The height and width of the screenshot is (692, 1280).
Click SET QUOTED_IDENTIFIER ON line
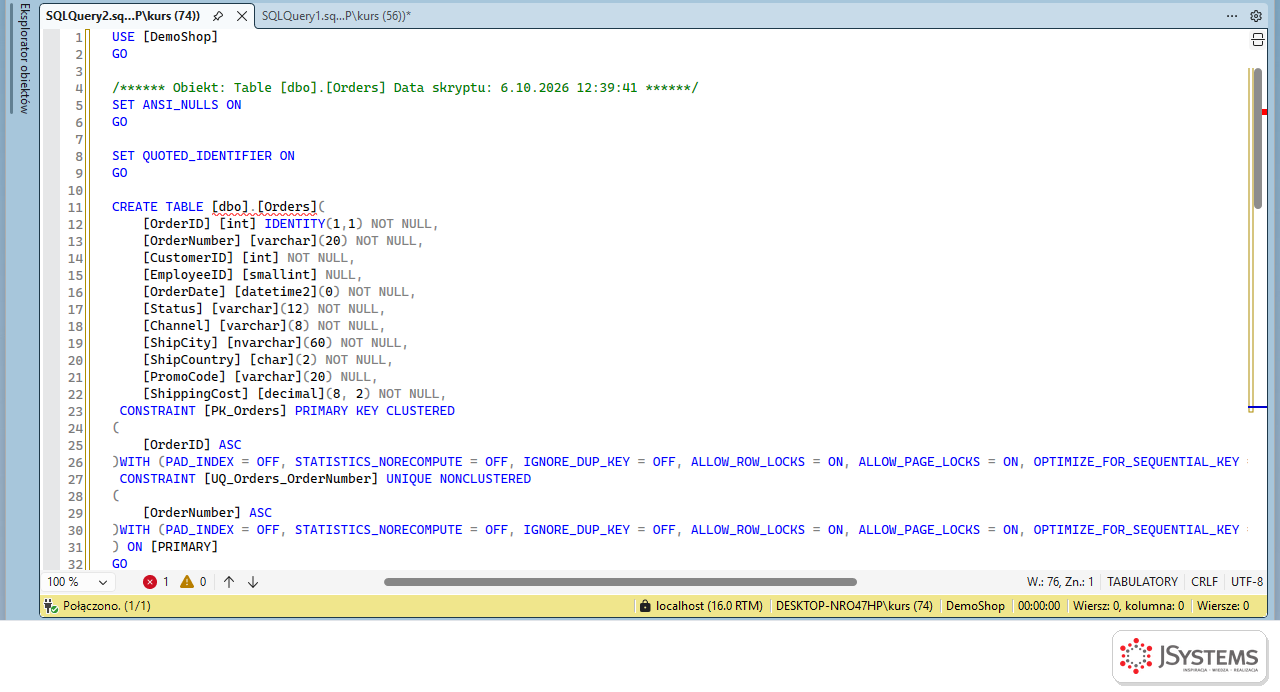tap(203, 156)
